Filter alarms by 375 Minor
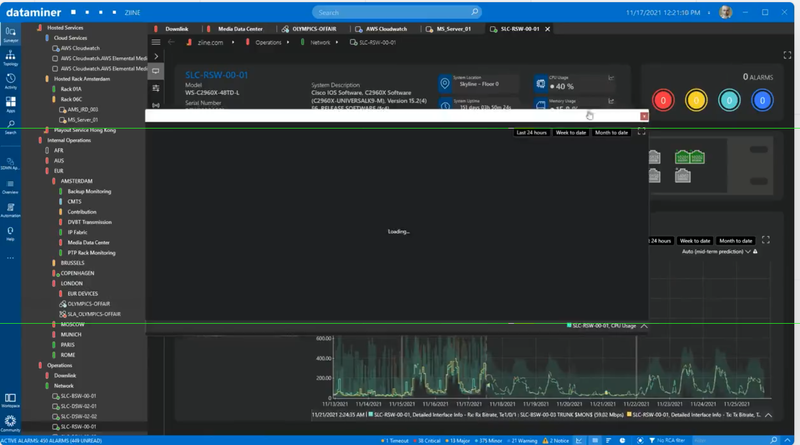 coord(489,440)
